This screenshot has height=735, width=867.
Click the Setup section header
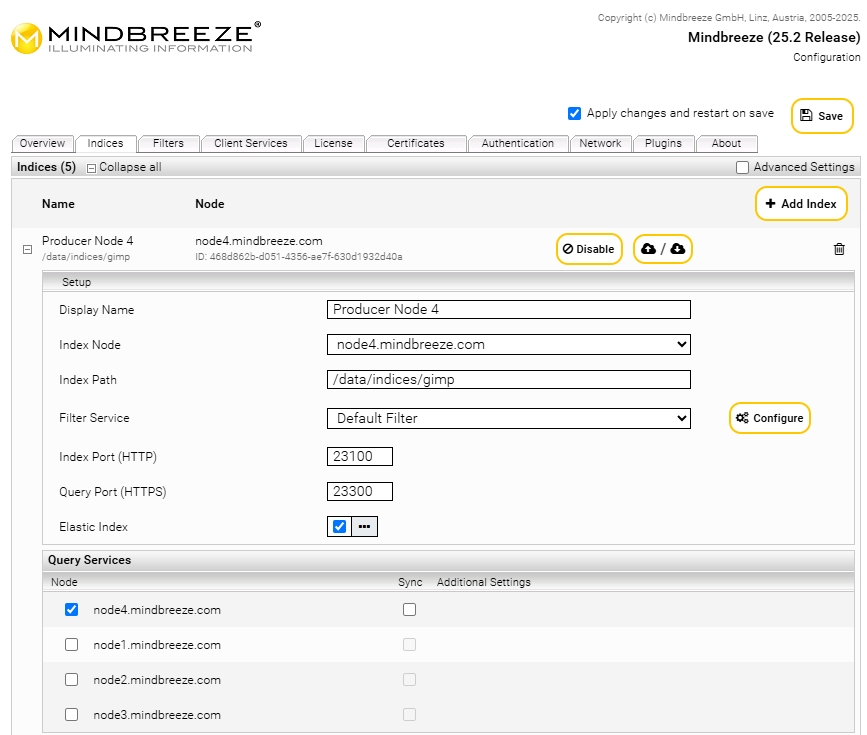[448, 282]
